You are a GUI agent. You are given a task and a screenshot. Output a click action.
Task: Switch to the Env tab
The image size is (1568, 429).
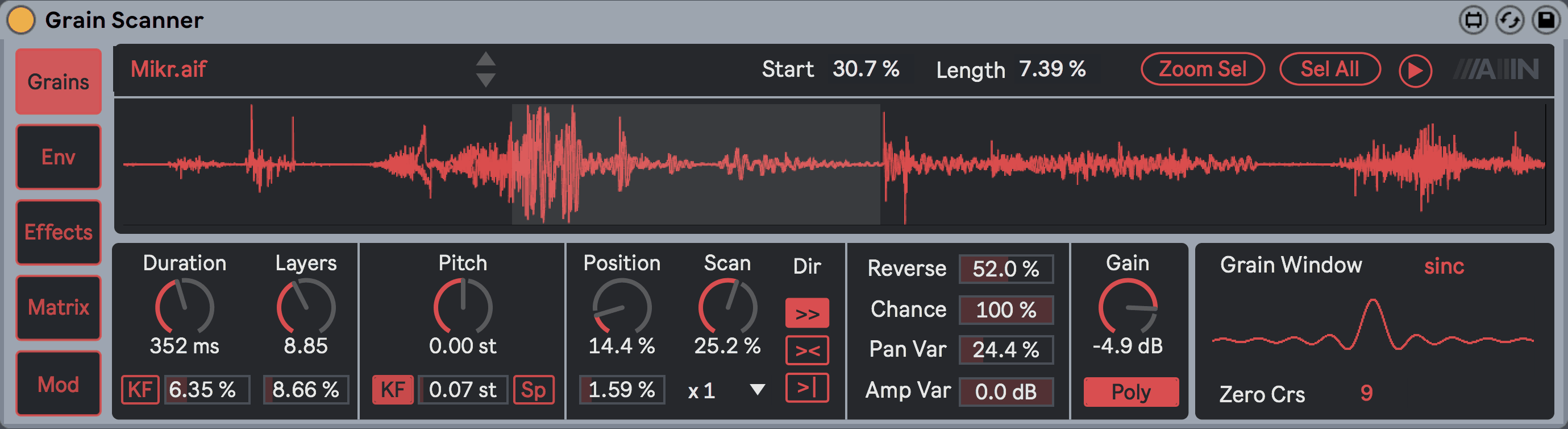pos(59,157)
